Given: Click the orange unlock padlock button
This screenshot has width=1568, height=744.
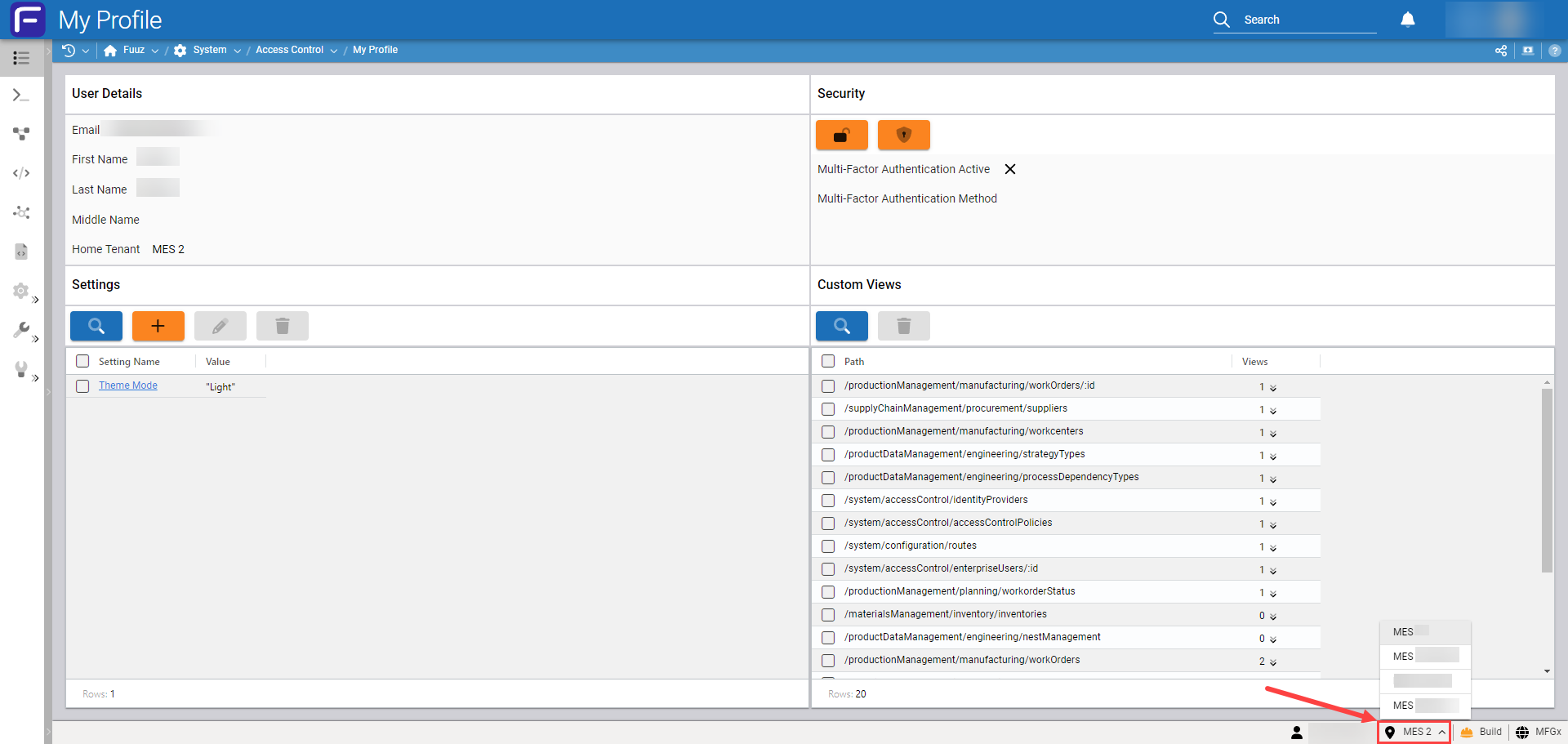Looking at the screenshot, I should click(x=841, y=136).
